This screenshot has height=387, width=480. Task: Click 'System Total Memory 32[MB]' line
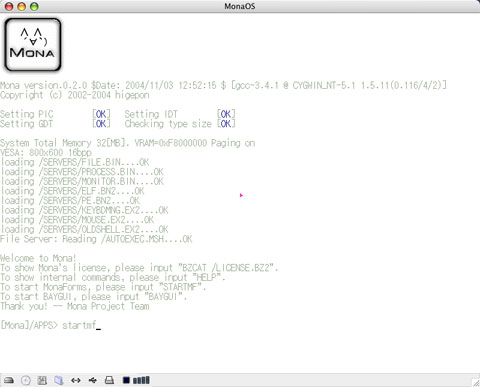click(128, 143)
